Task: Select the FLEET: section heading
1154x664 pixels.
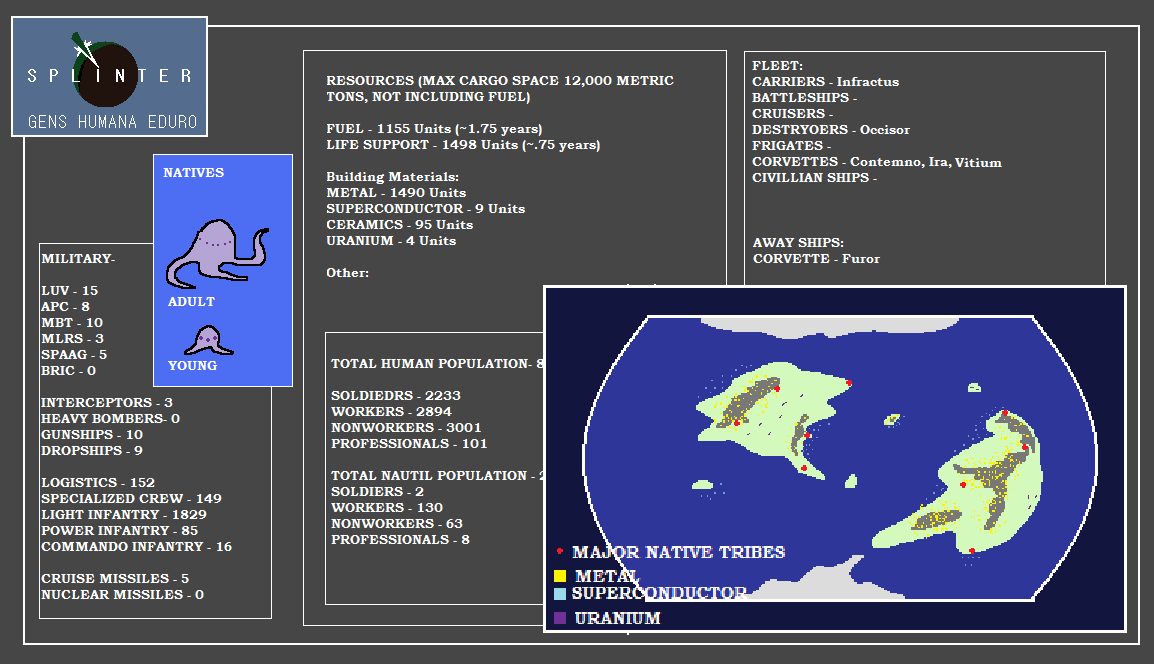Action: tap(777, 66)
